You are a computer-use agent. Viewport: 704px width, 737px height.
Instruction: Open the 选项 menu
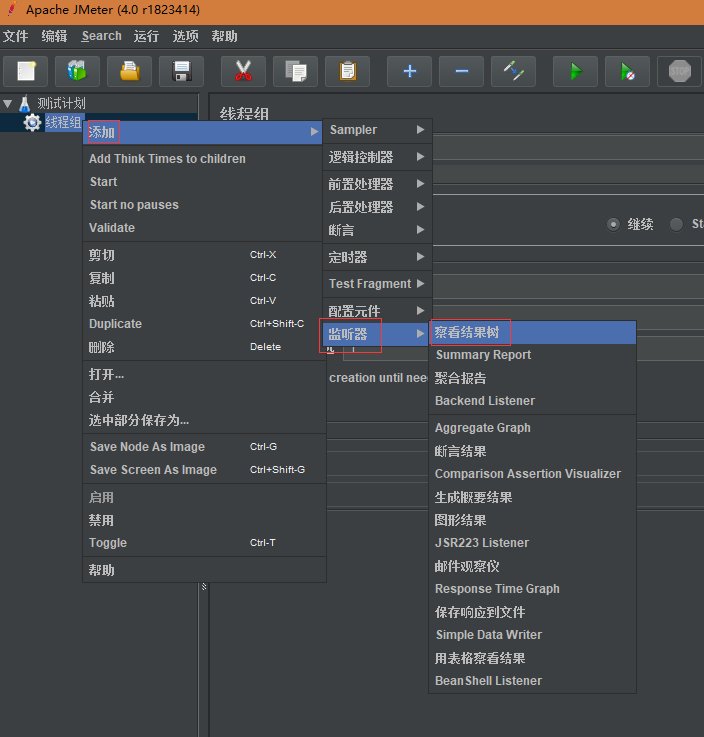coord(185,36)
